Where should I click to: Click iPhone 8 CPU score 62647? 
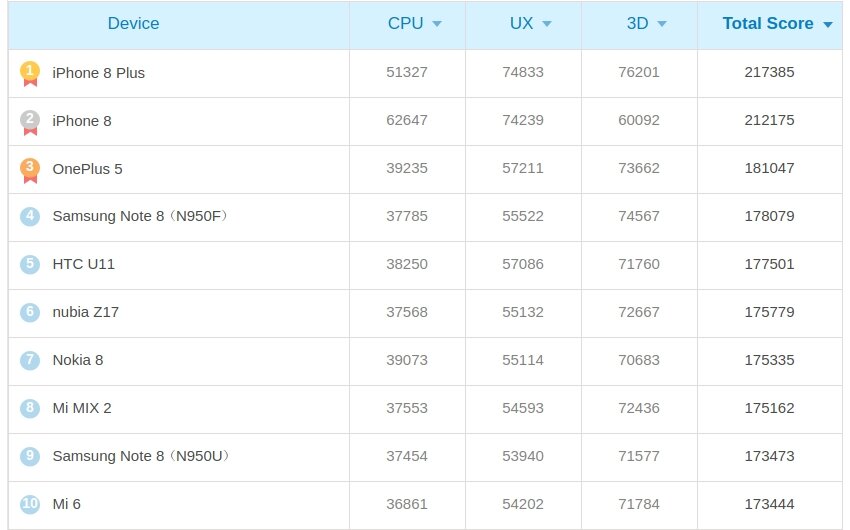pos(407,120)
